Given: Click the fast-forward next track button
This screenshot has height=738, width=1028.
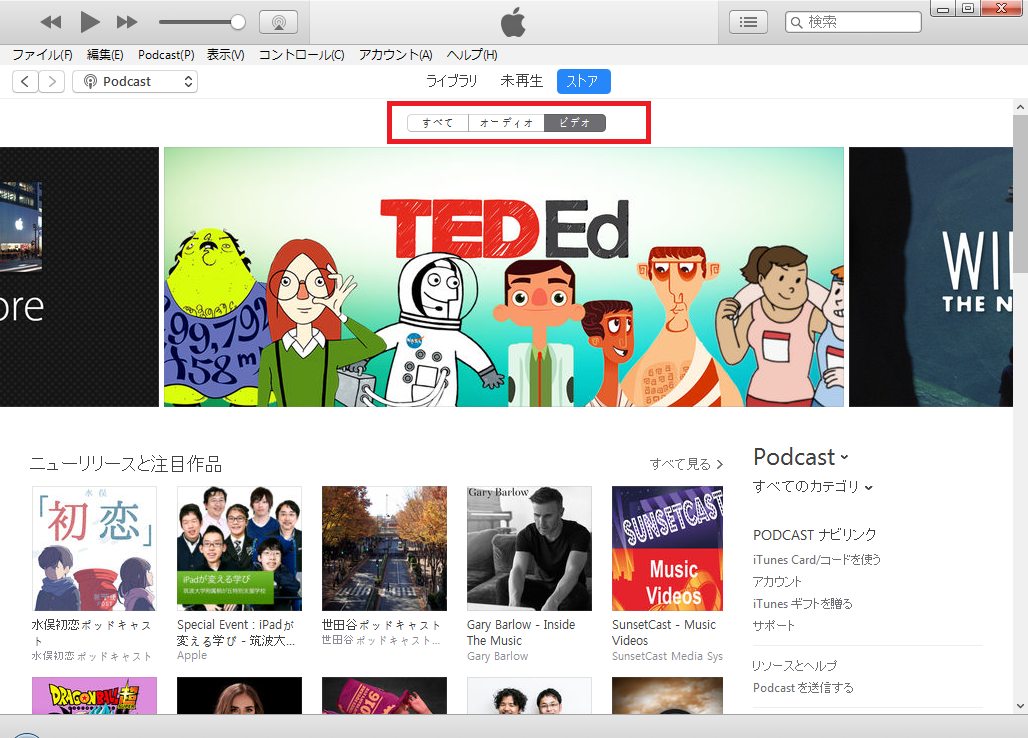Looking at the screenshot, I should pos(127,22).
